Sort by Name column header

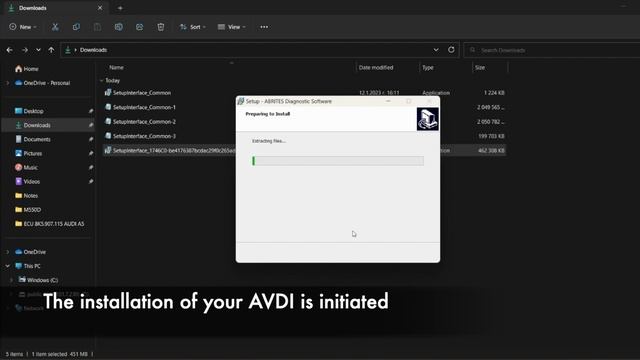click(116, 67)
